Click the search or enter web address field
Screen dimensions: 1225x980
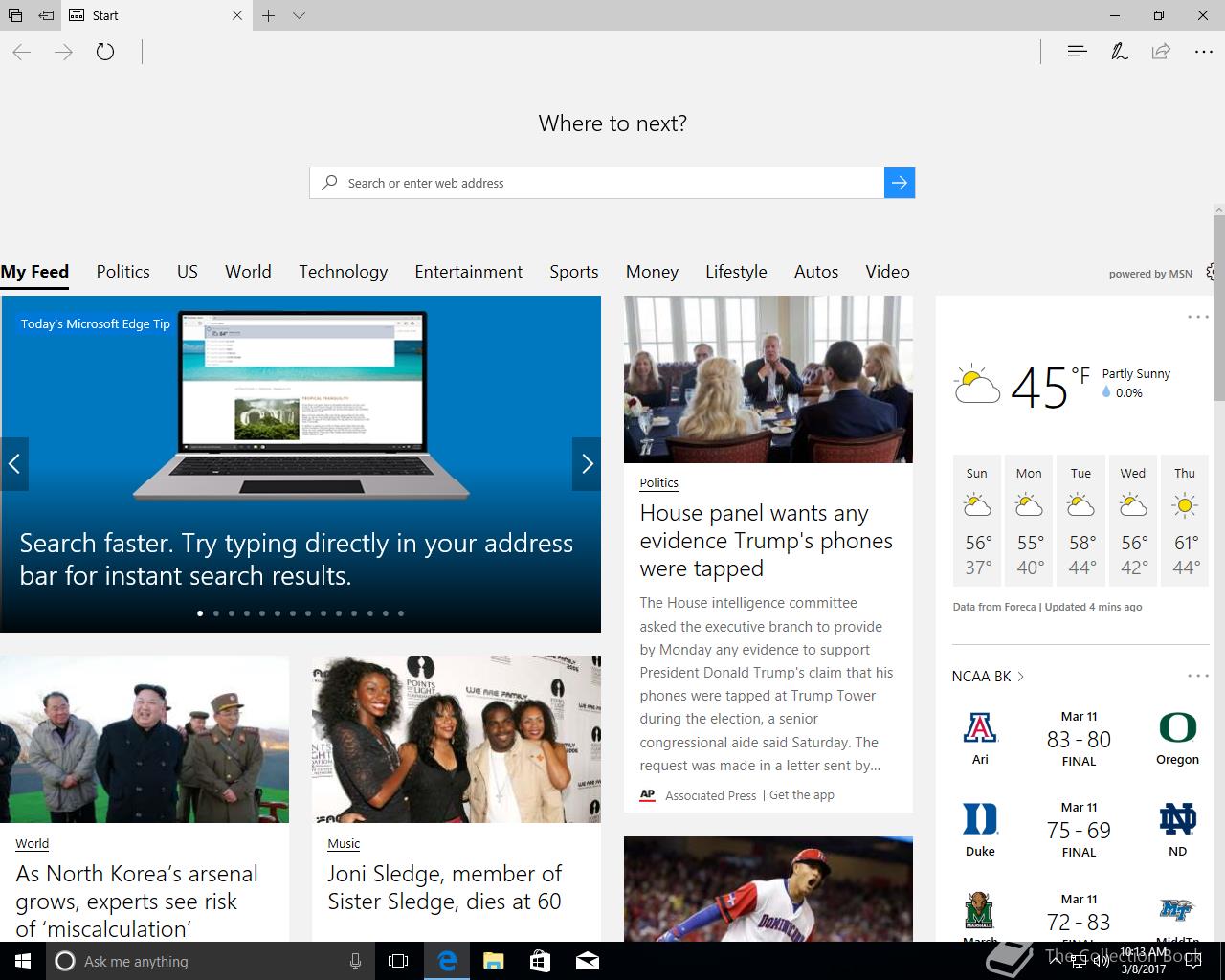pyautogui.click(x=597, y=183)
